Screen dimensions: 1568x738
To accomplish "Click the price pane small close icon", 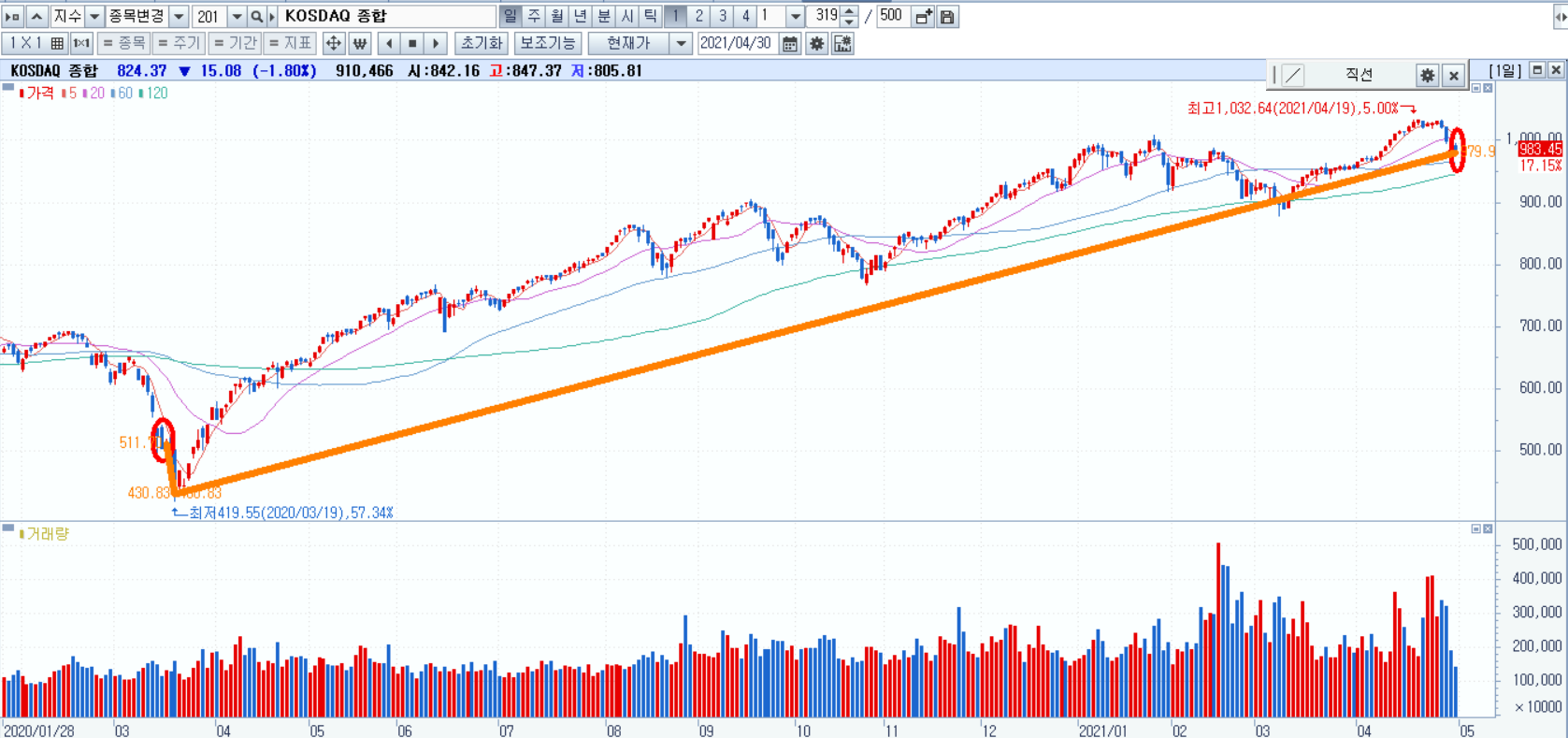I will [x=1488, y=88].
